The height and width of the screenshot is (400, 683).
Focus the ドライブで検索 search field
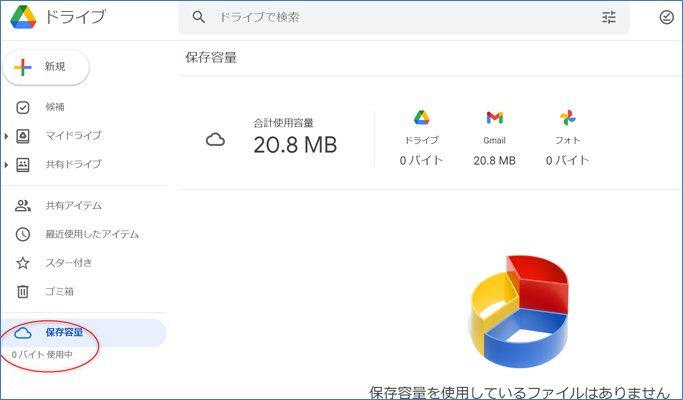click(x=403, y=17)
